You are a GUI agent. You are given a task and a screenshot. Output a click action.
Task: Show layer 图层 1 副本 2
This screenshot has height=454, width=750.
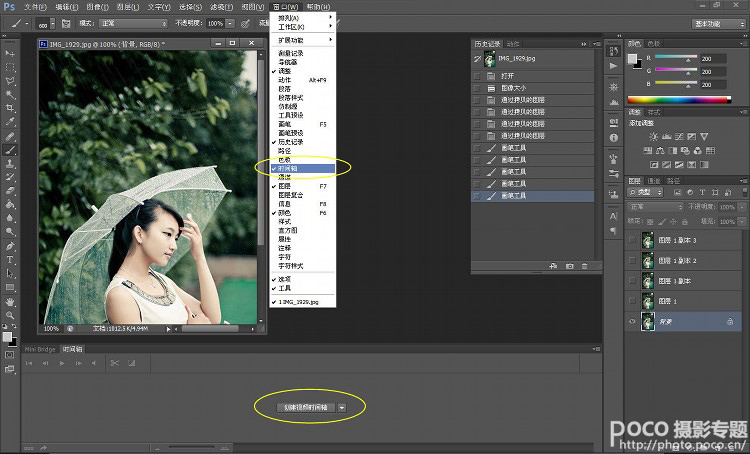(x=632, y=260)
